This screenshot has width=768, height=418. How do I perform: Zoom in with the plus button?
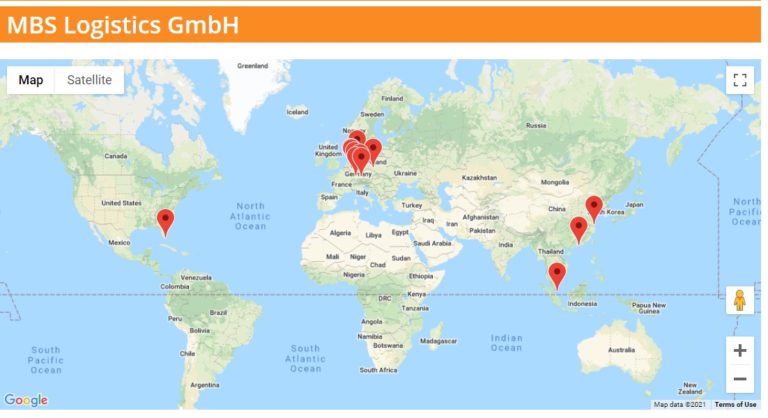pyautogui.click(x=740, y=350)
